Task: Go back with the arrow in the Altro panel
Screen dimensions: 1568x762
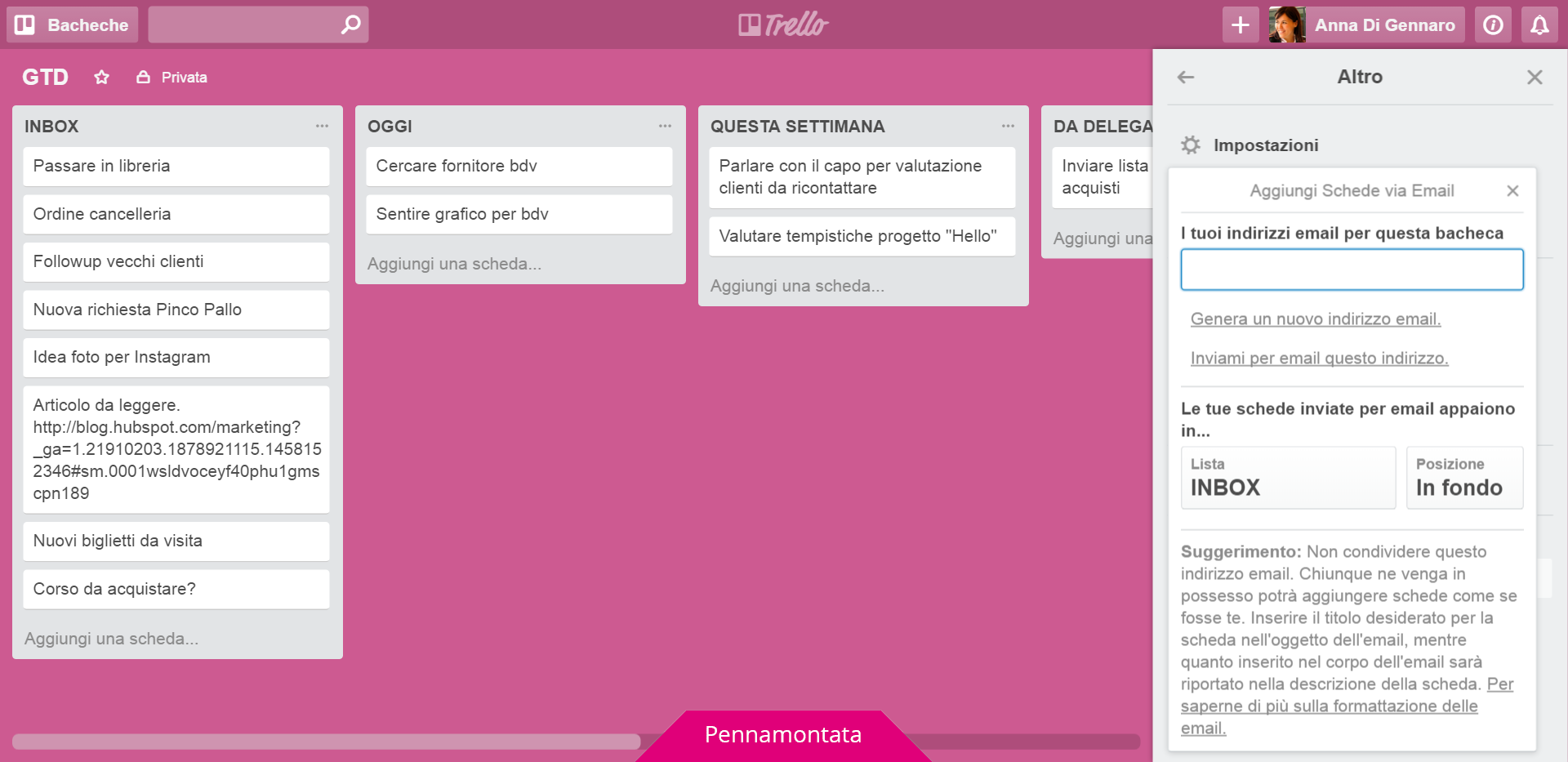Action: click(x=1185, y=77)
